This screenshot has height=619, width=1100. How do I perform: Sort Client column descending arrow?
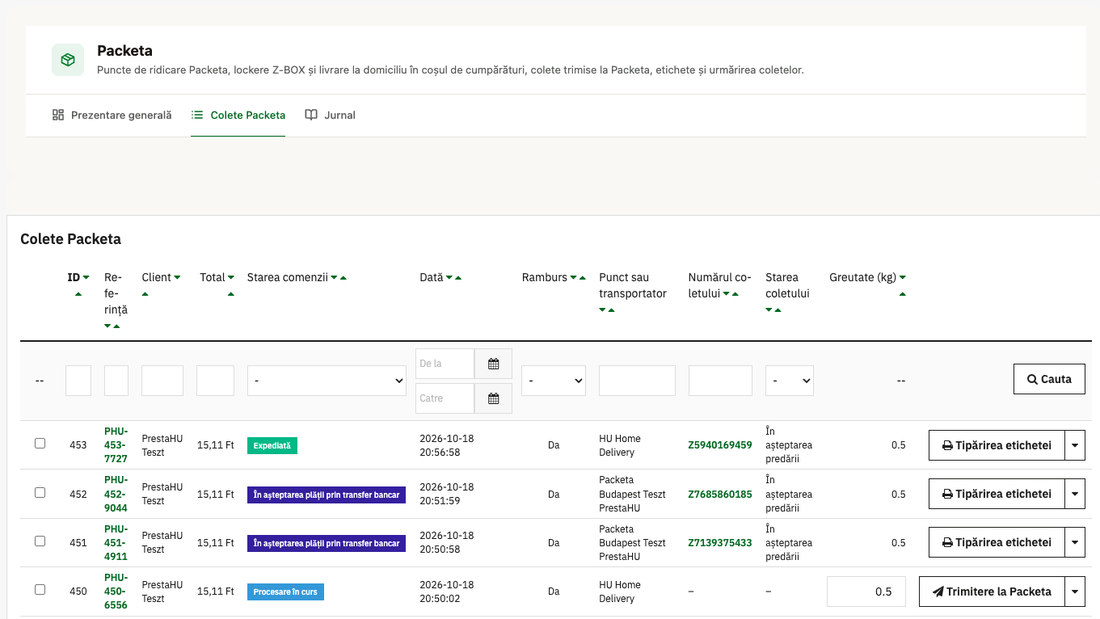[x=177, y=278]
